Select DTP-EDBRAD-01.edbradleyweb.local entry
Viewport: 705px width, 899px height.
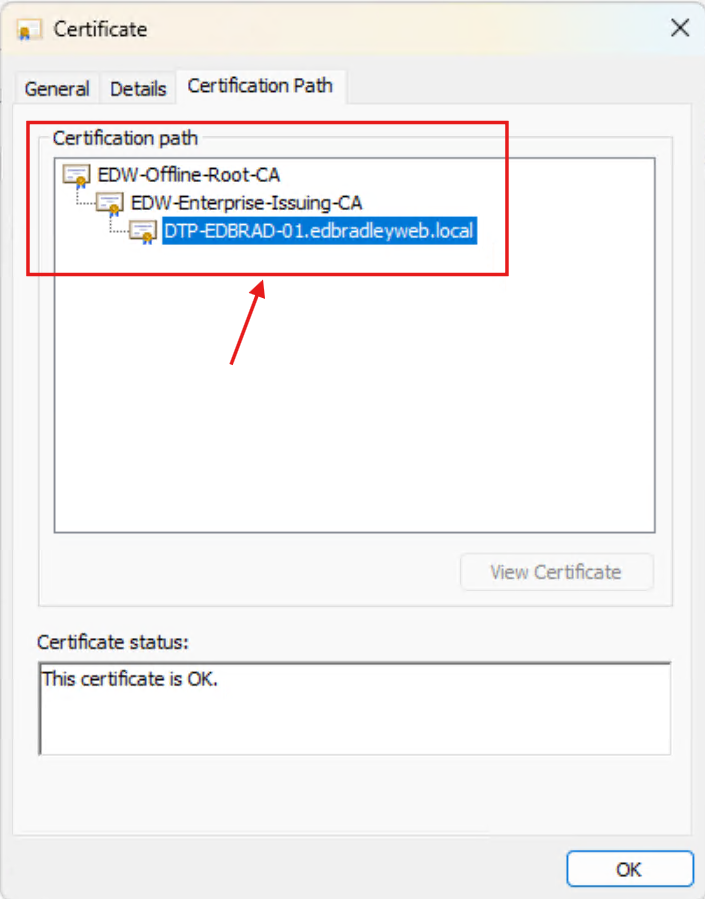[319, 230]
